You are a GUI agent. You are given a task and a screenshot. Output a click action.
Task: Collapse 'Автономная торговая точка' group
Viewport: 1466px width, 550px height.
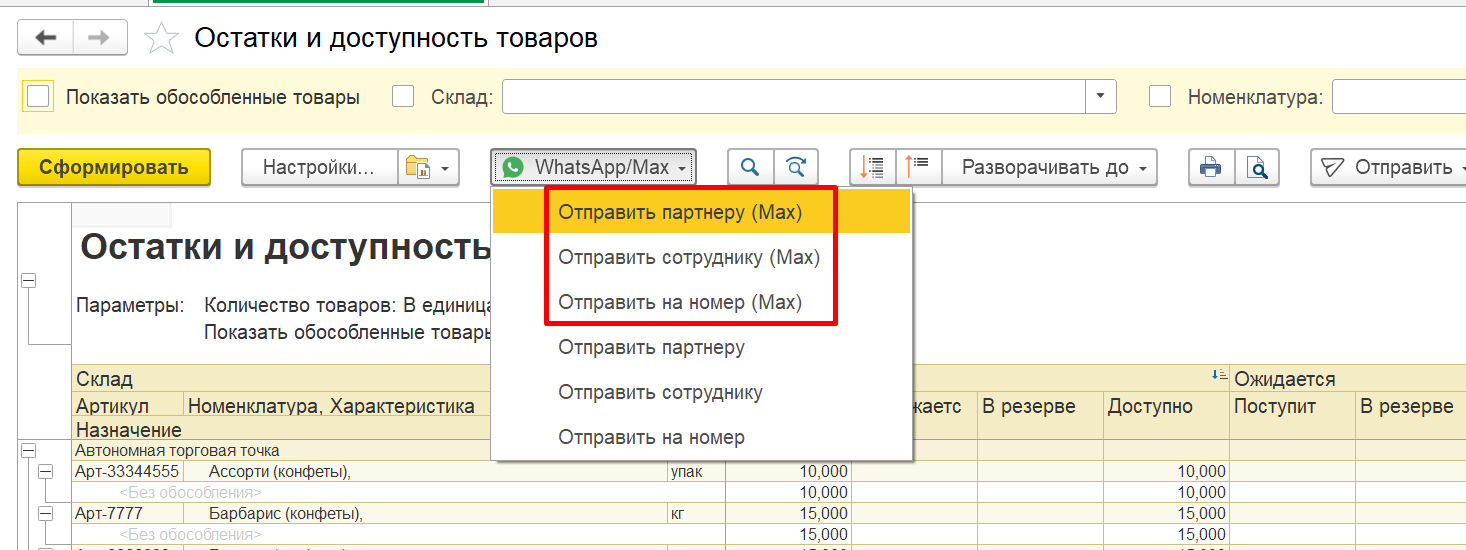pos(28,451)
